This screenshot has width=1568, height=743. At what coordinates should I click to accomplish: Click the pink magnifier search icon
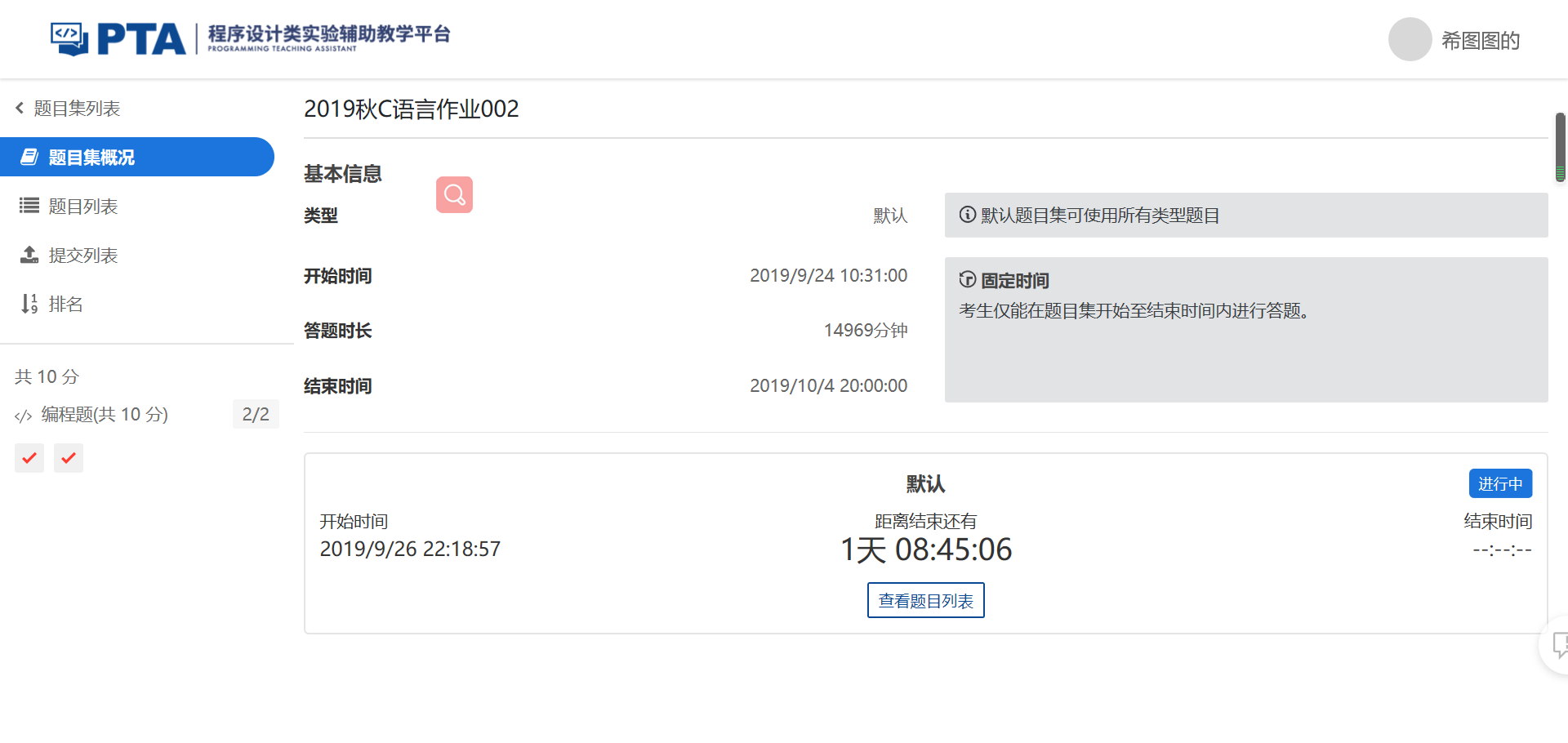tap(454, 194)
